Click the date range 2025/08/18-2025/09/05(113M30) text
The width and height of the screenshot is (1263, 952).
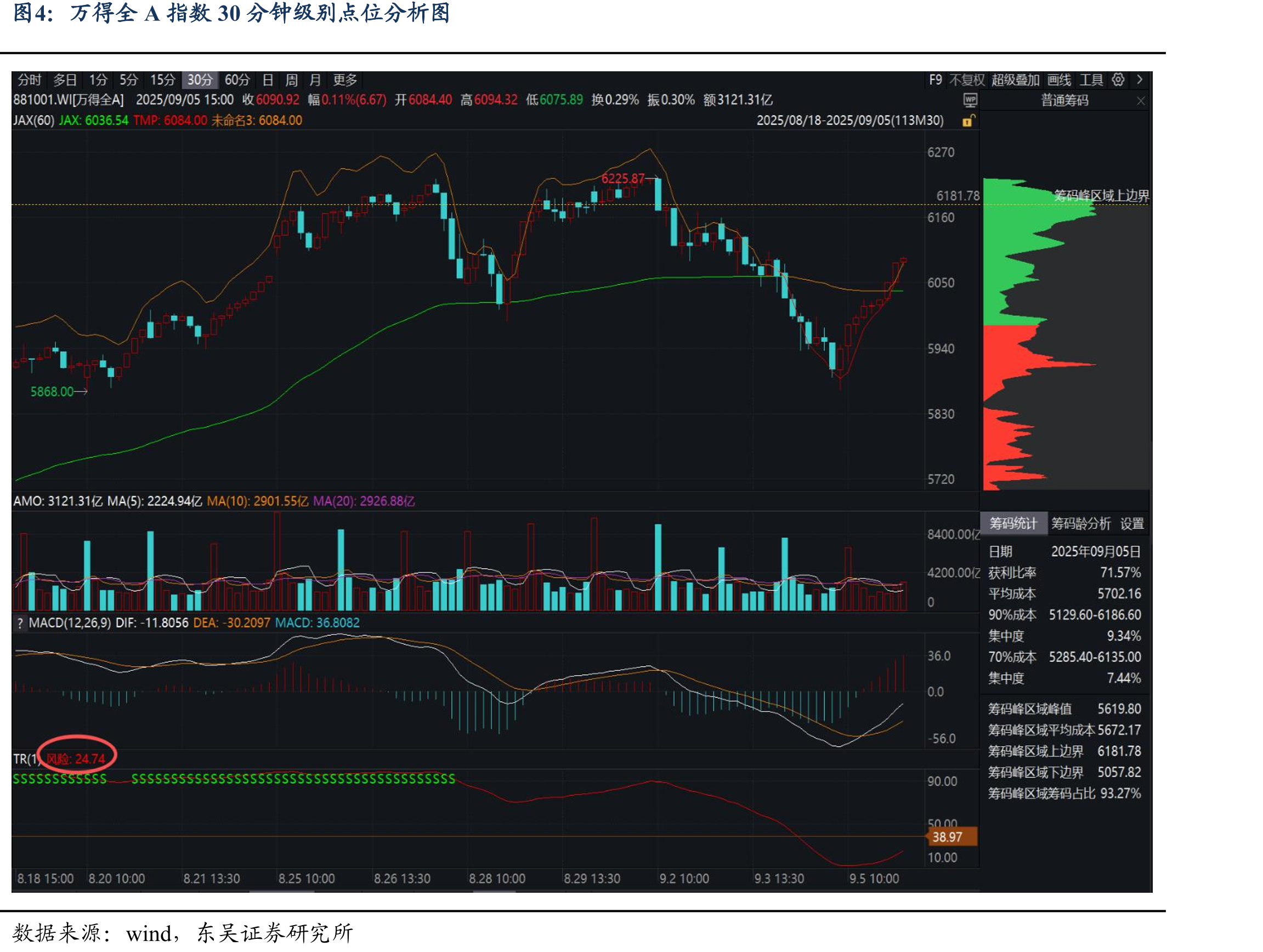tap(849, 121)
